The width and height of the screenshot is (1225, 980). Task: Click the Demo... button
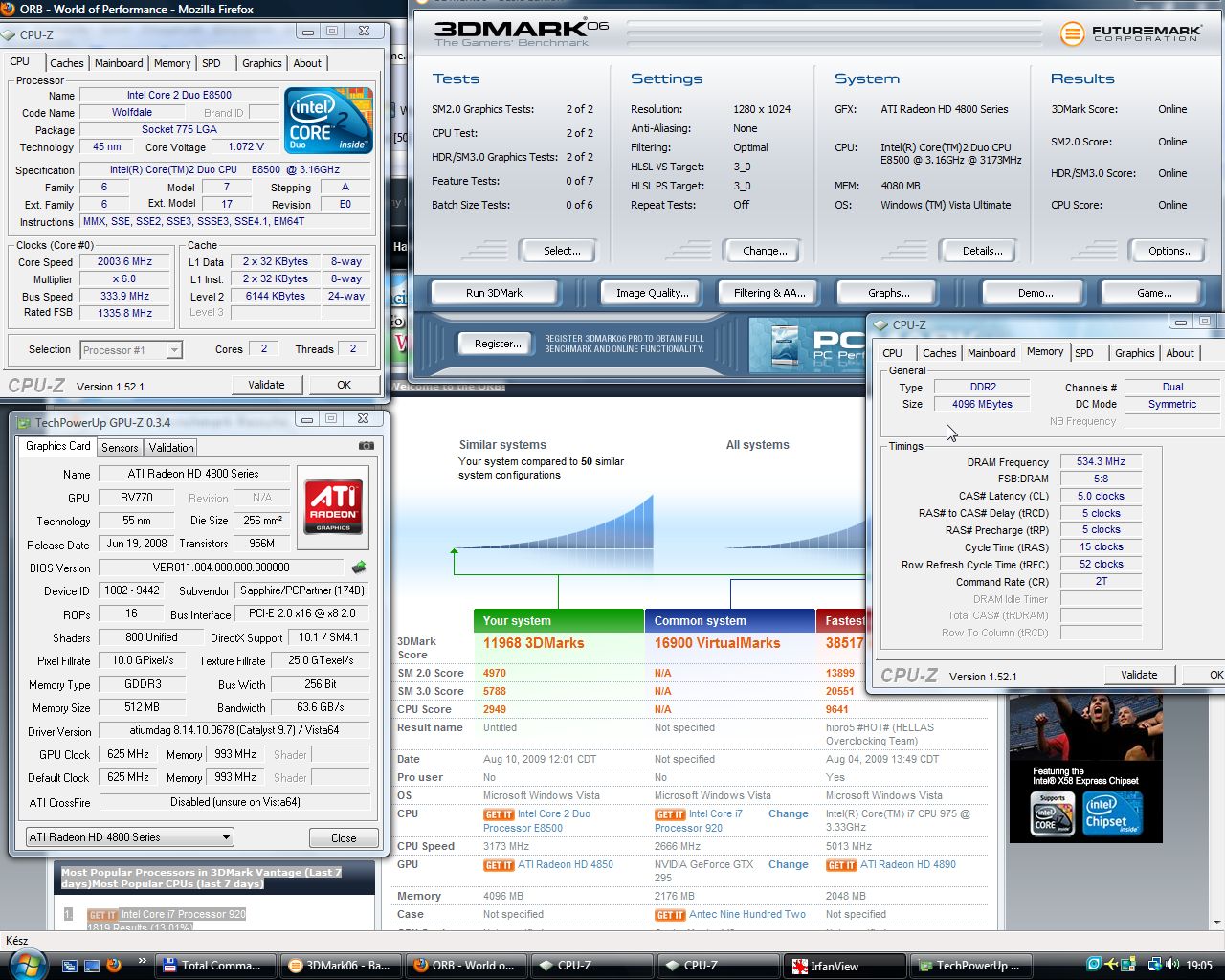pyautogui.click(x=1036, y=293)
